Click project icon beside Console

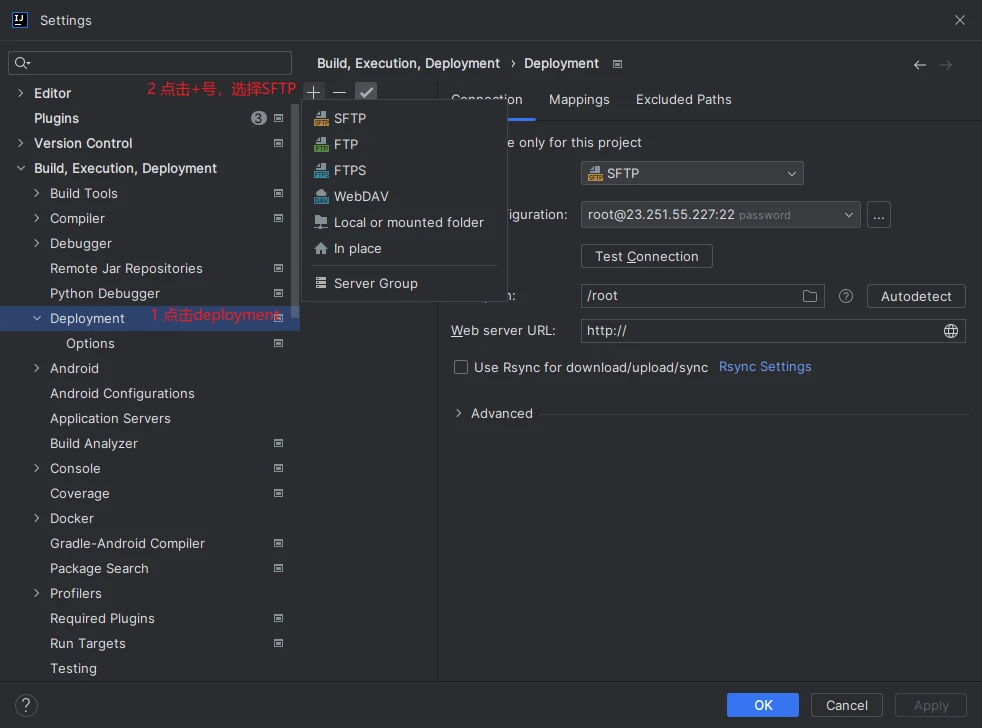279,468
